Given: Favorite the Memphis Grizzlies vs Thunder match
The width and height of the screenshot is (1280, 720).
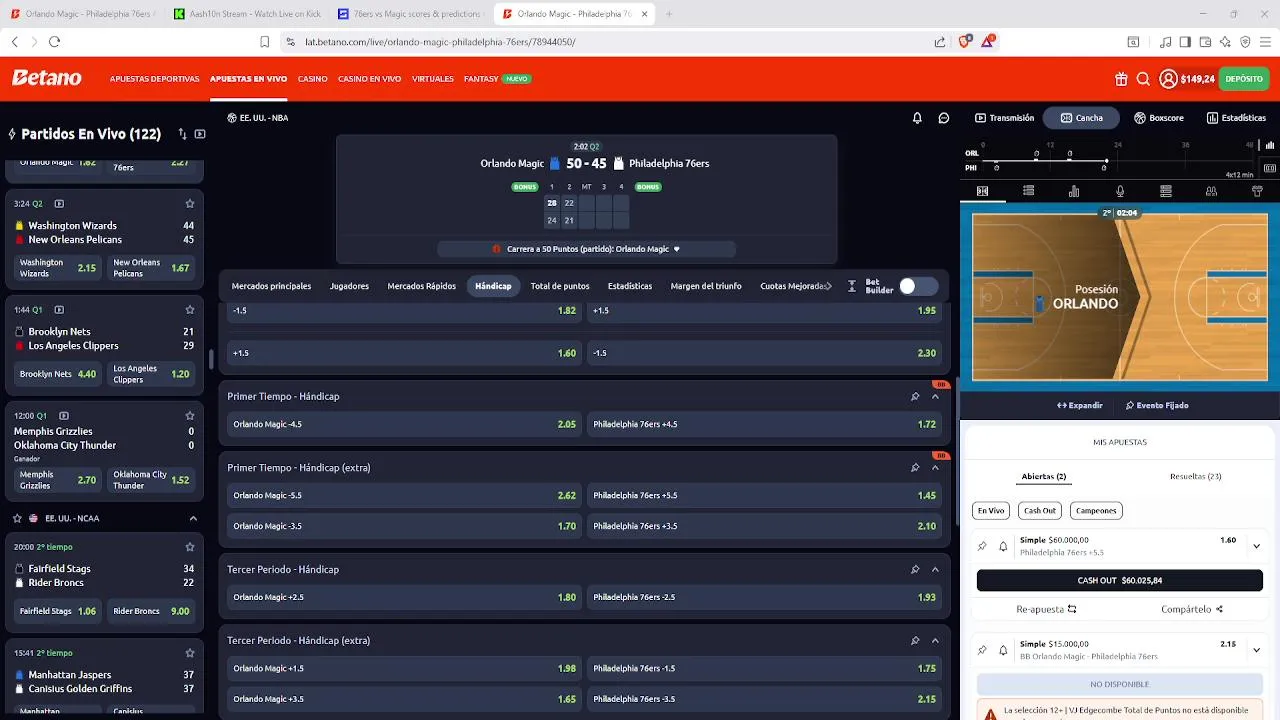Looking at the screenshot, I should pyautogui.click(x=189, y=416).
